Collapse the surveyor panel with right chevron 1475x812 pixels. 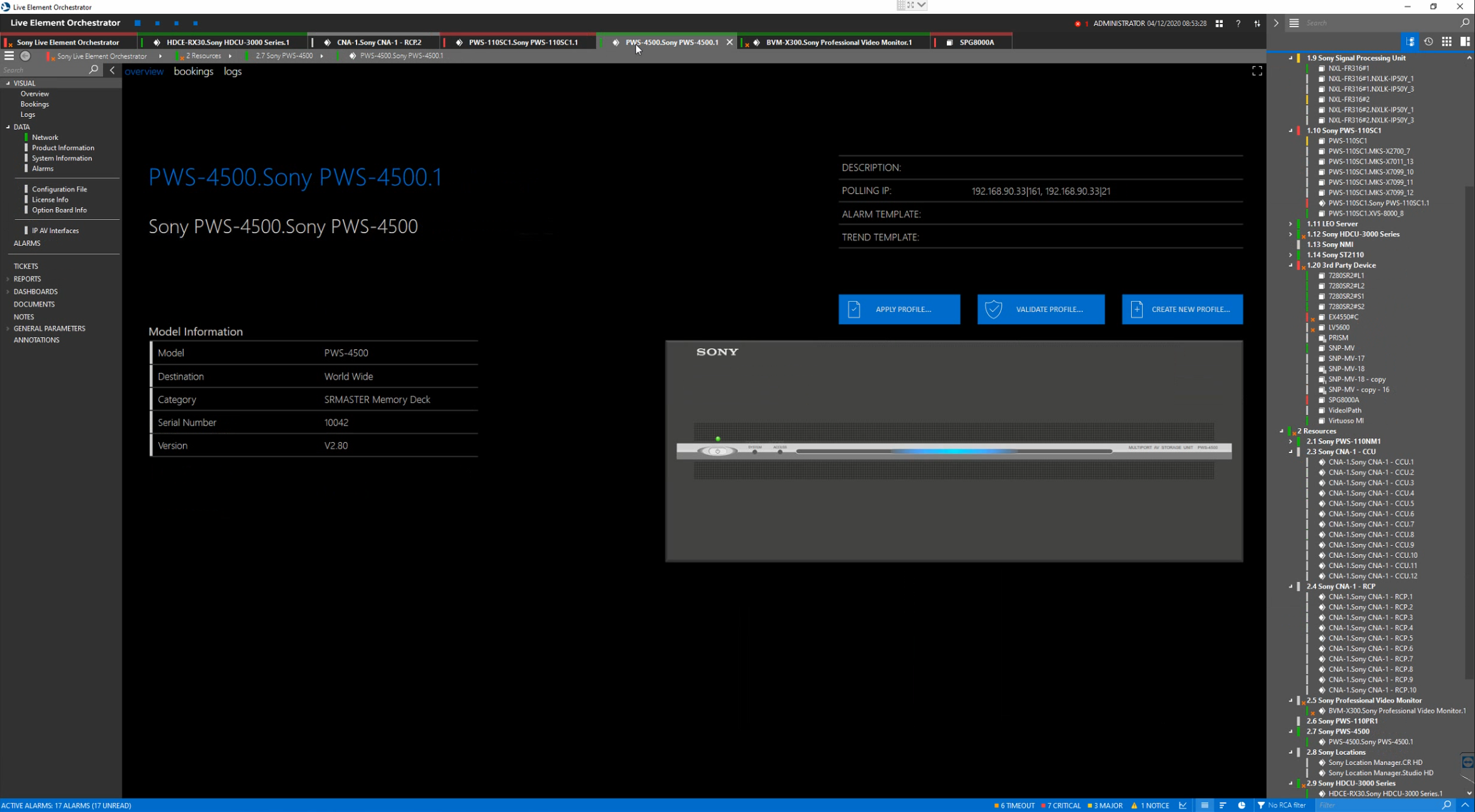[1275, 23]
